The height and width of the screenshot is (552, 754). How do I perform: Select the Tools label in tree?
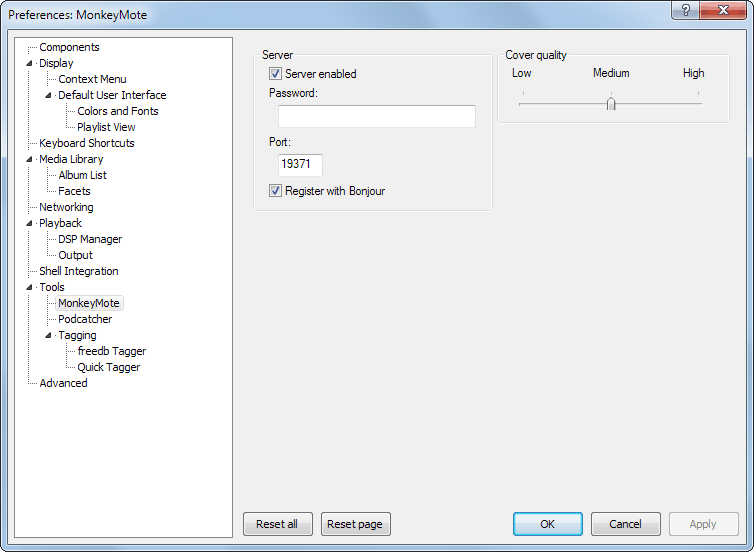point(51,287)
